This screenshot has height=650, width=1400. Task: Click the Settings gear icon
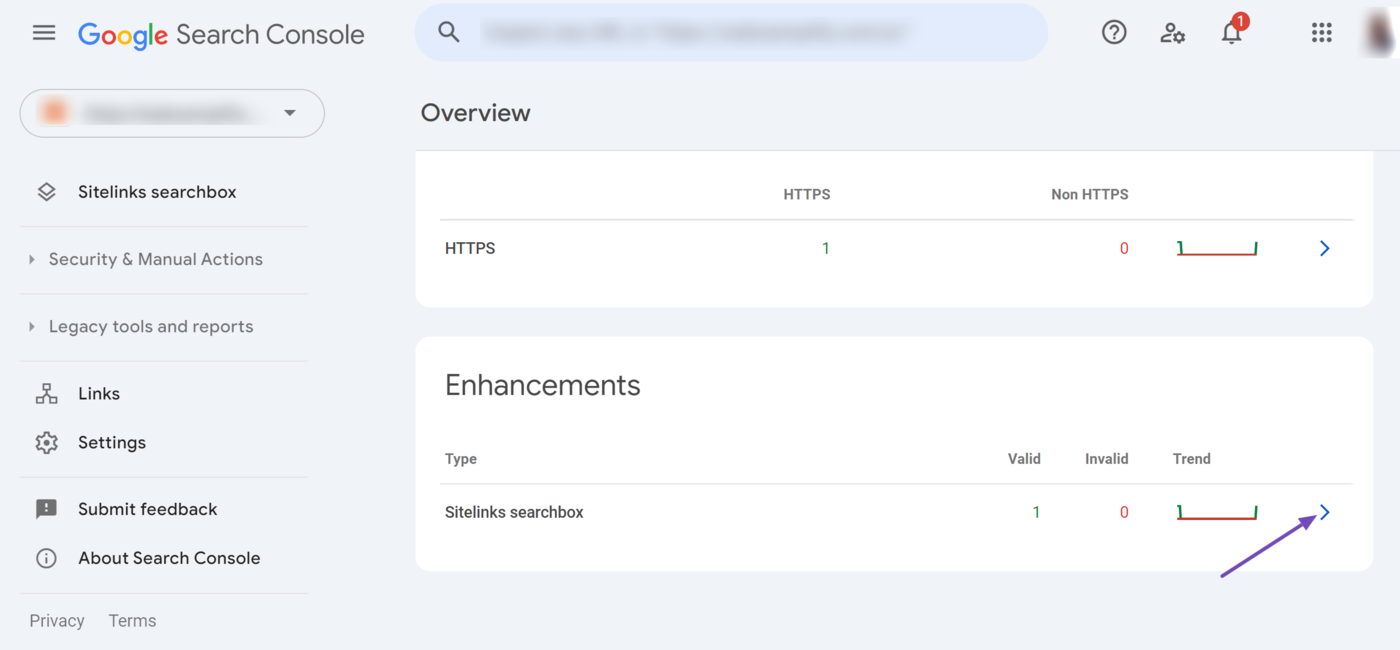pos(46,443)
